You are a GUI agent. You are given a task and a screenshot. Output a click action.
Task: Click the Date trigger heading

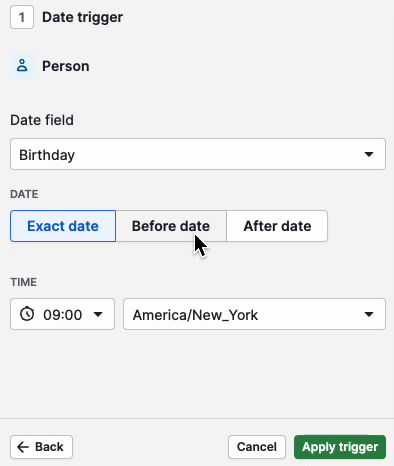82,17
